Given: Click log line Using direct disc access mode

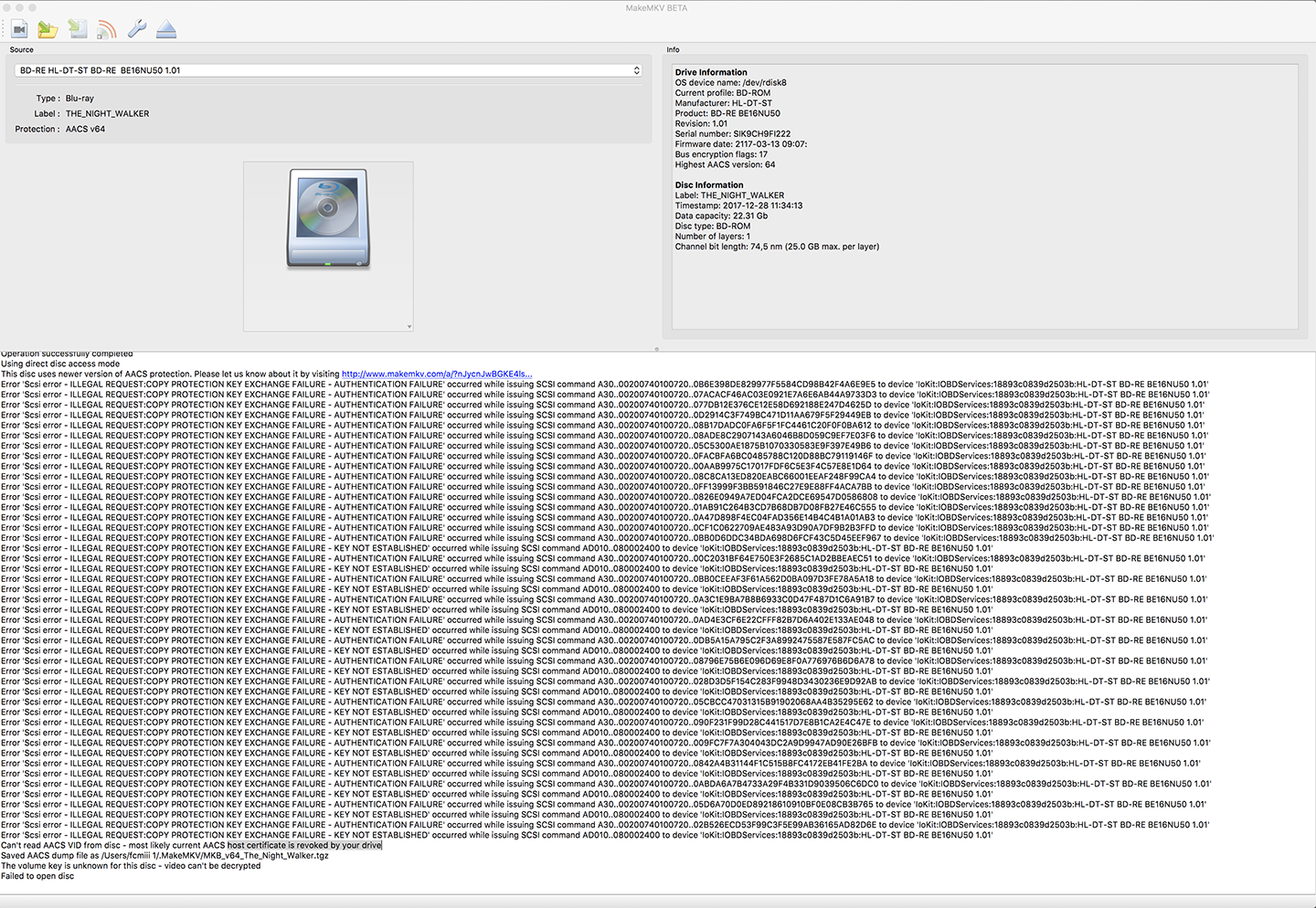Looking at the screenshot, I should click(60, 364).
